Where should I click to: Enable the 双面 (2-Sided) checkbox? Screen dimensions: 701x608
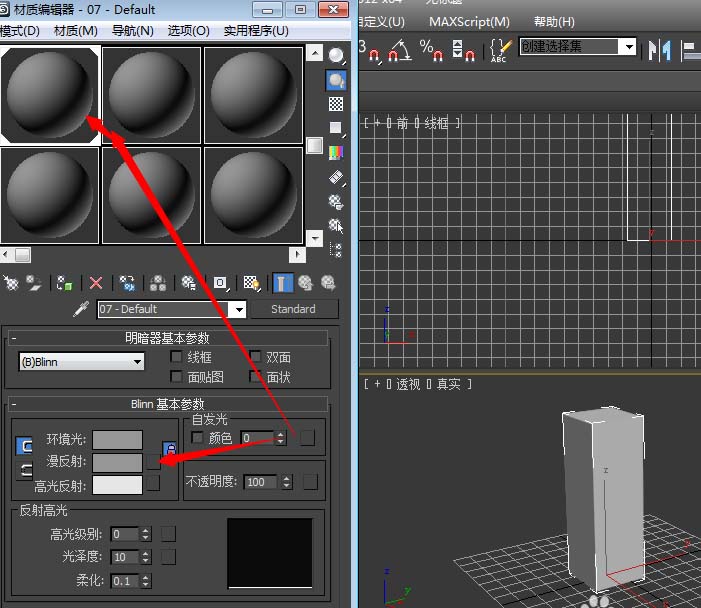pos(255,357)
